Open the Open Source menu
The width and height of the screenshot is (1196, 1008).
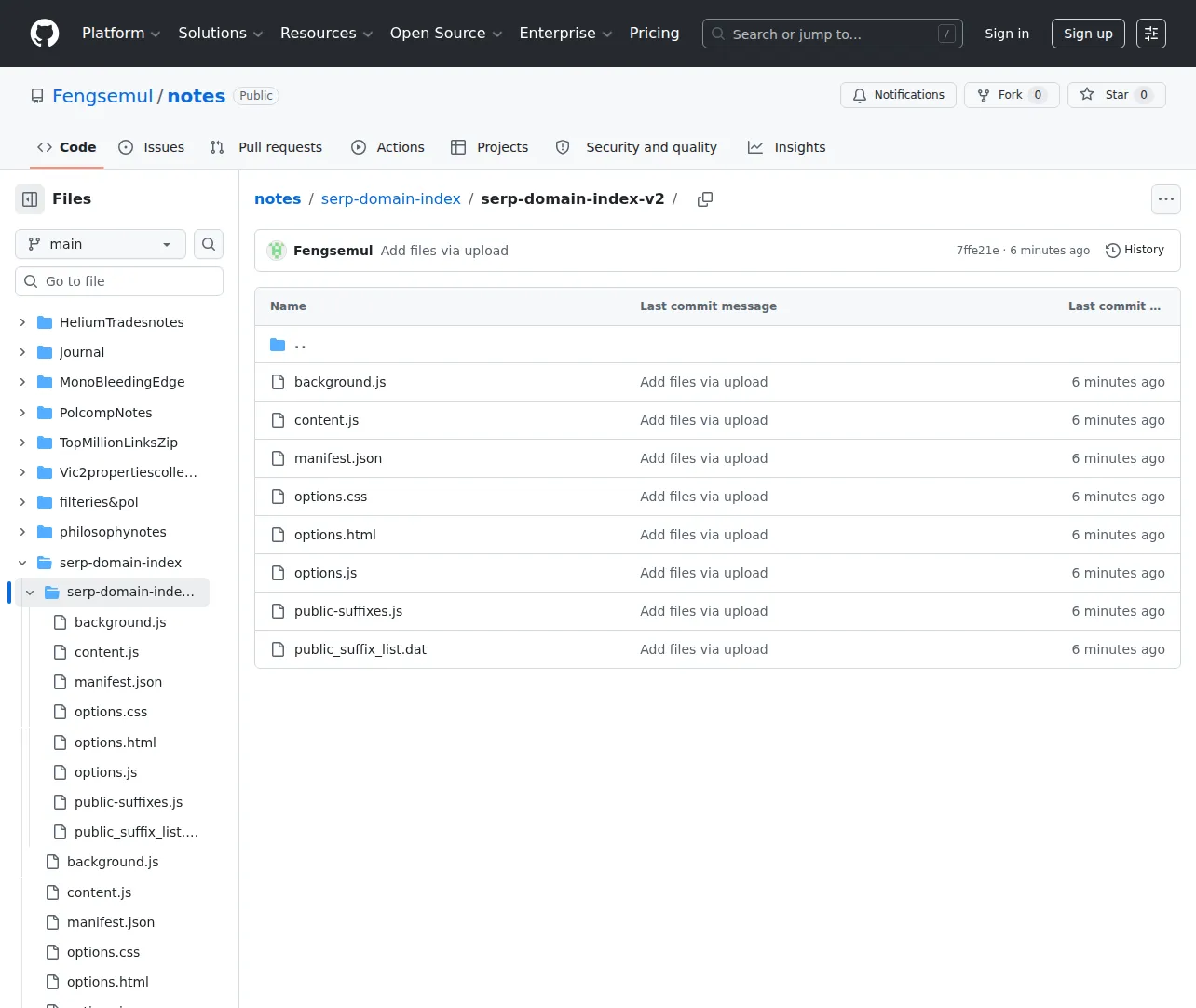[x=446, y=34]
